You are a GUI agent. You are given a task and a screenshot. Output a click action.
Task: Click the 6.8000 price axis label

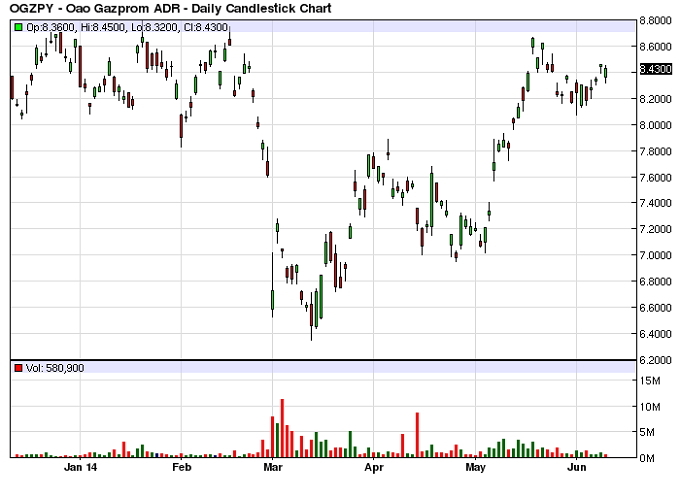pos(655,281)
